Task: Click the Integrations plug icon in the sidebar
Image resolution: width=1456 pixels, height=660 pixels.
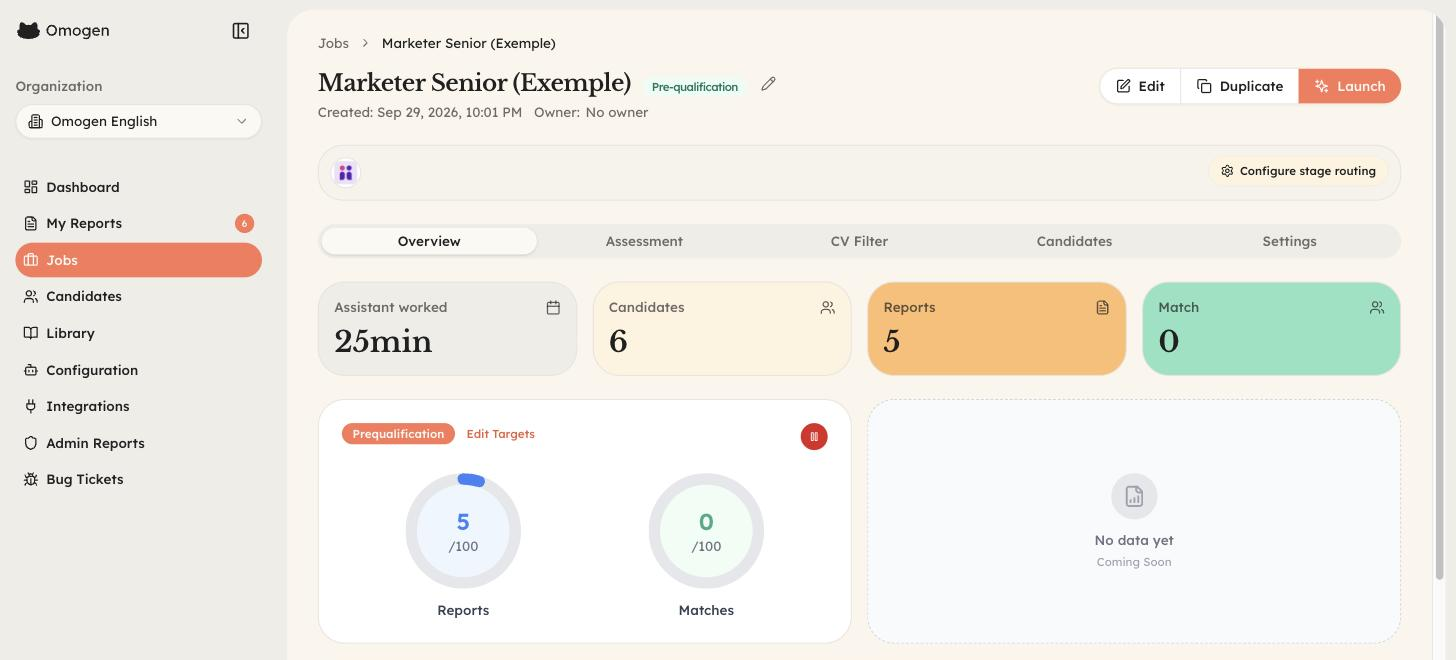Action: pyautogui.click(x=31, y=406)
